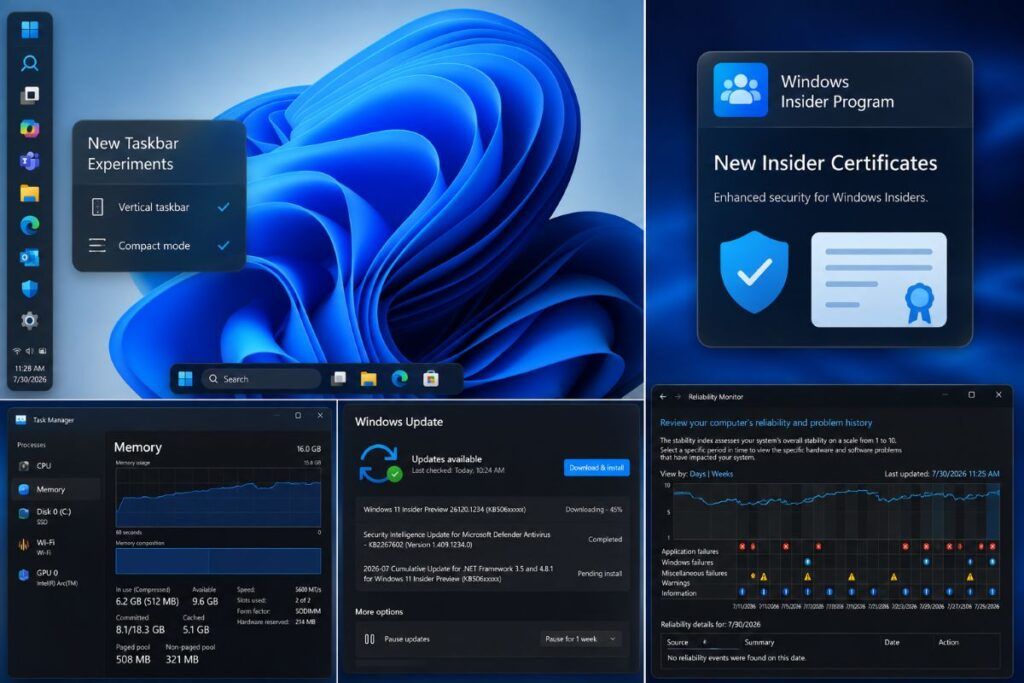Image resolution: width=1024 pixels, height=683 pixels.
Task: Click the More options heading
Action: 379,612
